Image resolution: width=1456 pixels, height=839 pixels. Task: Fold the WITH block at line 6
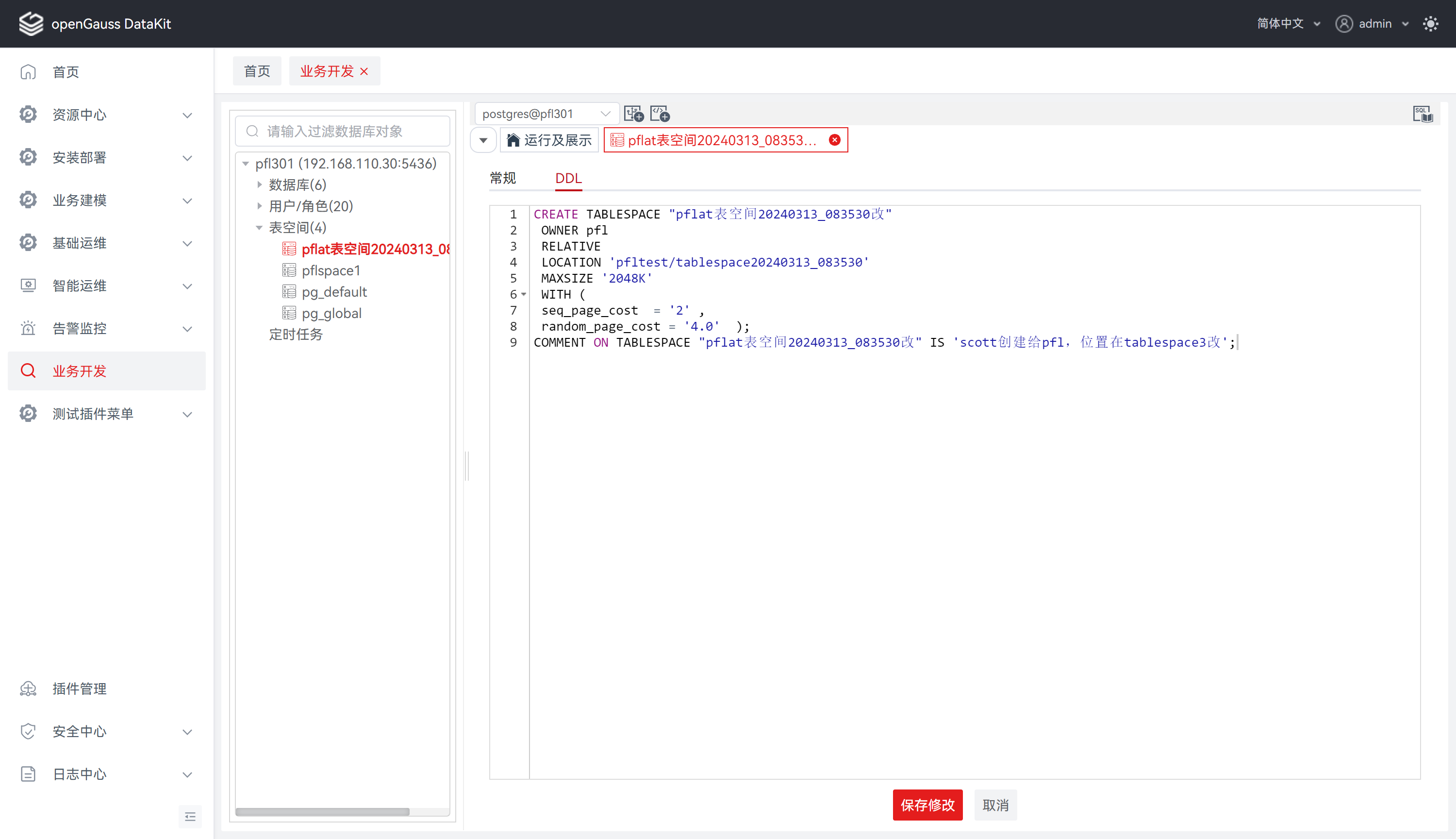pos(524,294)
